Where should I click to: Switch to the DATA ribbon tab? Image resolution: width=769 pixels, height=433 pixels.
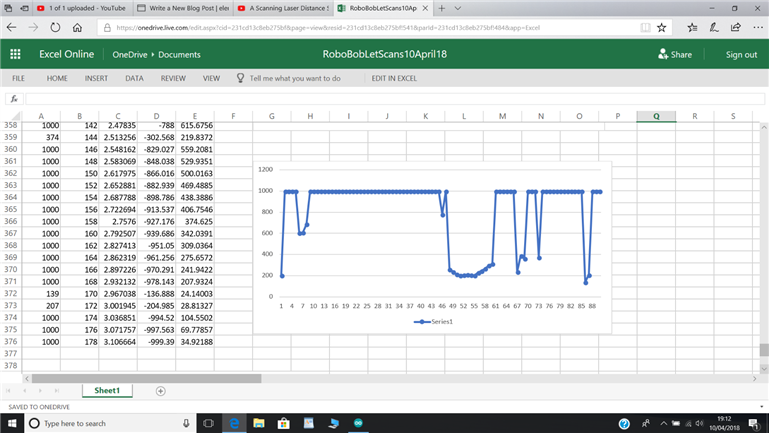[134, 78]
